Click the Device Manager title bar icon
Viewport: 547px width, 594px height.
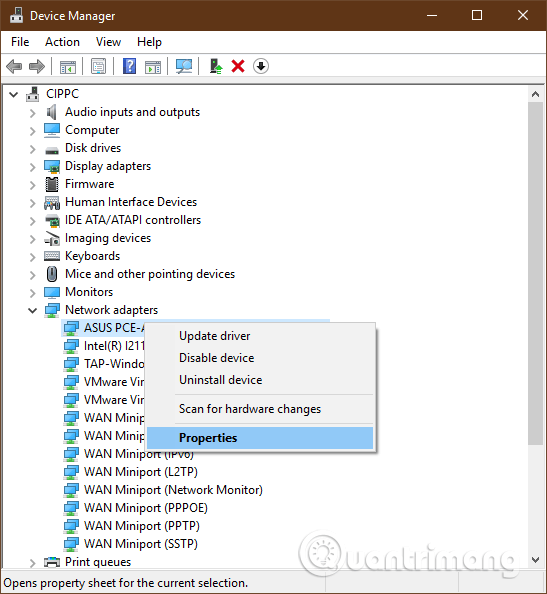(x=16, y=15)
